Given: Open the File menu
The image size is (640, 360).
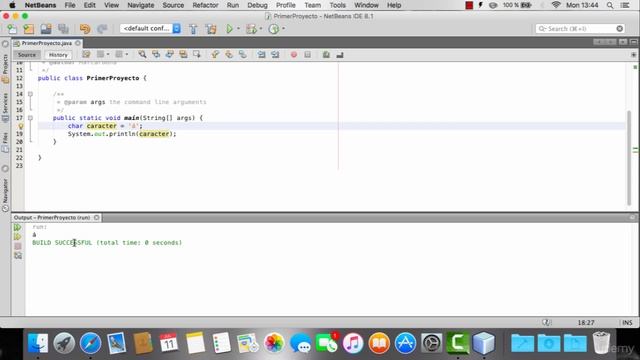Looking at the screenshot, I should coord(70,5).
